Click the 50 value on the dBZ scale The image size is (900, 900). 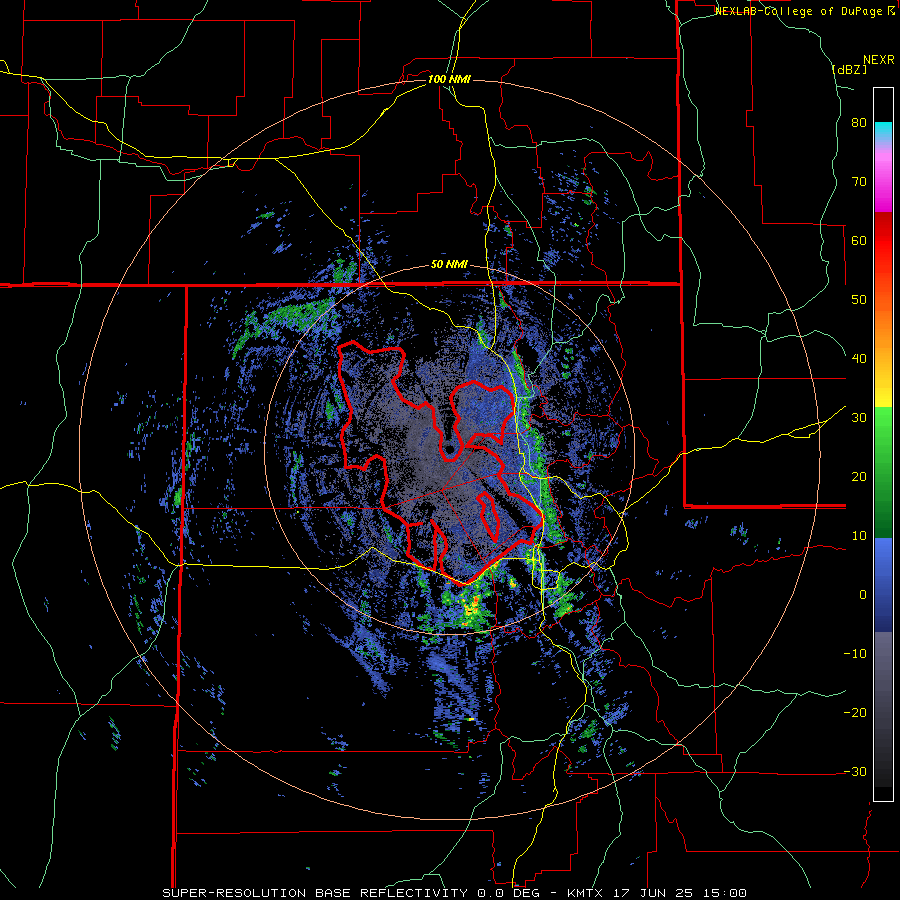(859, 300)
